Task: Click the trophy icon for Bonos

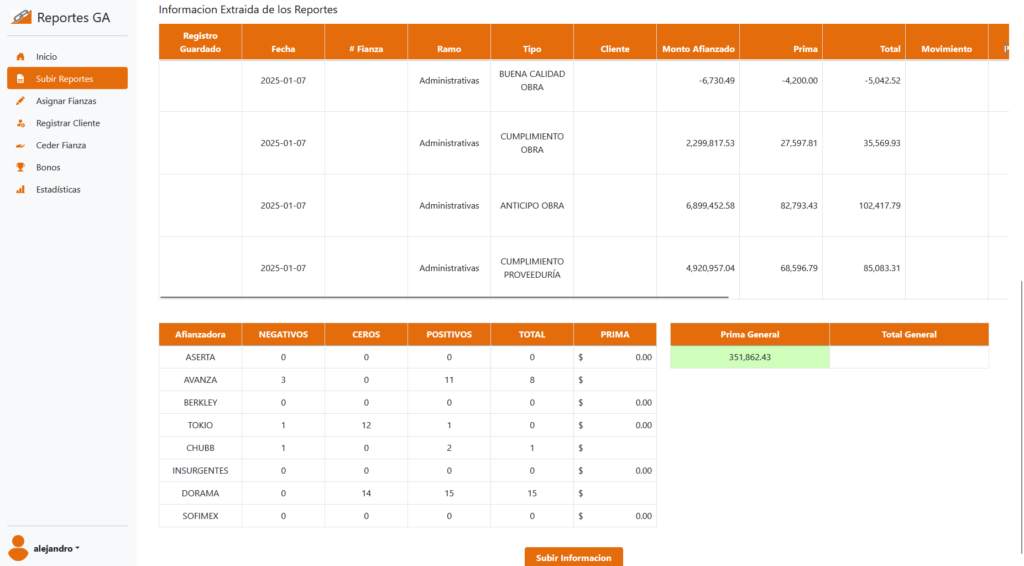Action: [20, 167]
